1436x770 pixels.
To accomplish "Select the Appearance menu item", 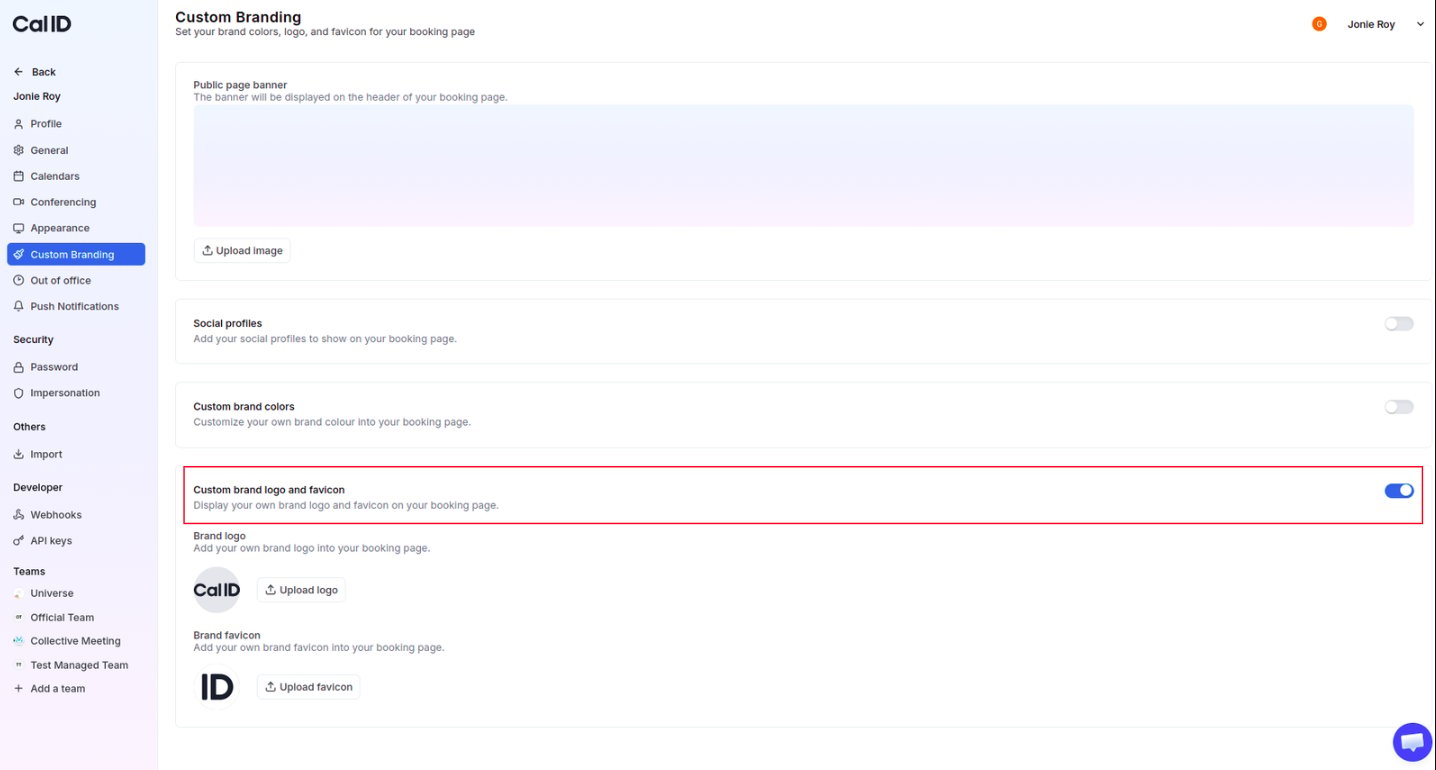I will (x=76, y=228).
